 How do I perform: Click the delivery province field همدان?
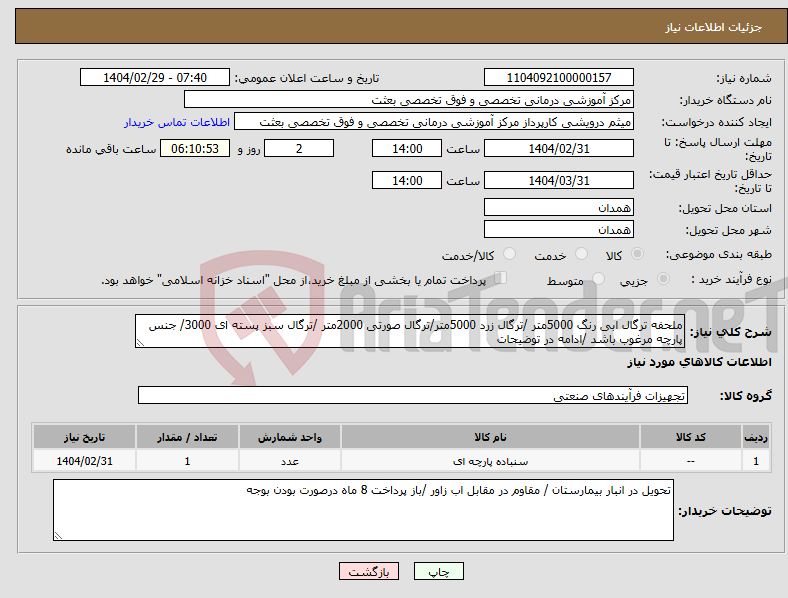pos(559,207)
